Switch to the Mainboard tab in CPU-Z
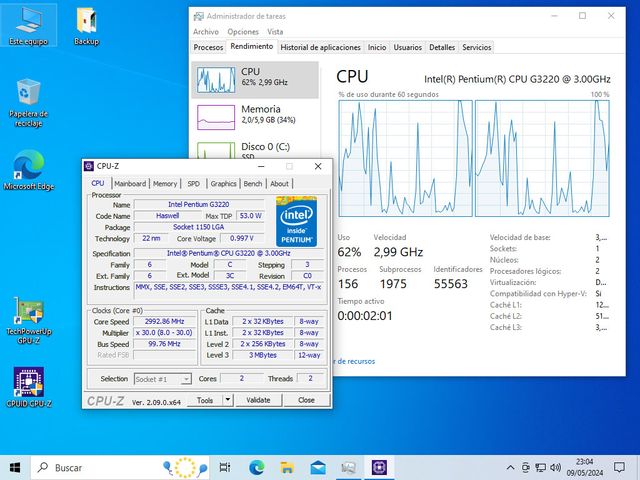The width and height of the screenshot is (640, 480). coord(130,184)
